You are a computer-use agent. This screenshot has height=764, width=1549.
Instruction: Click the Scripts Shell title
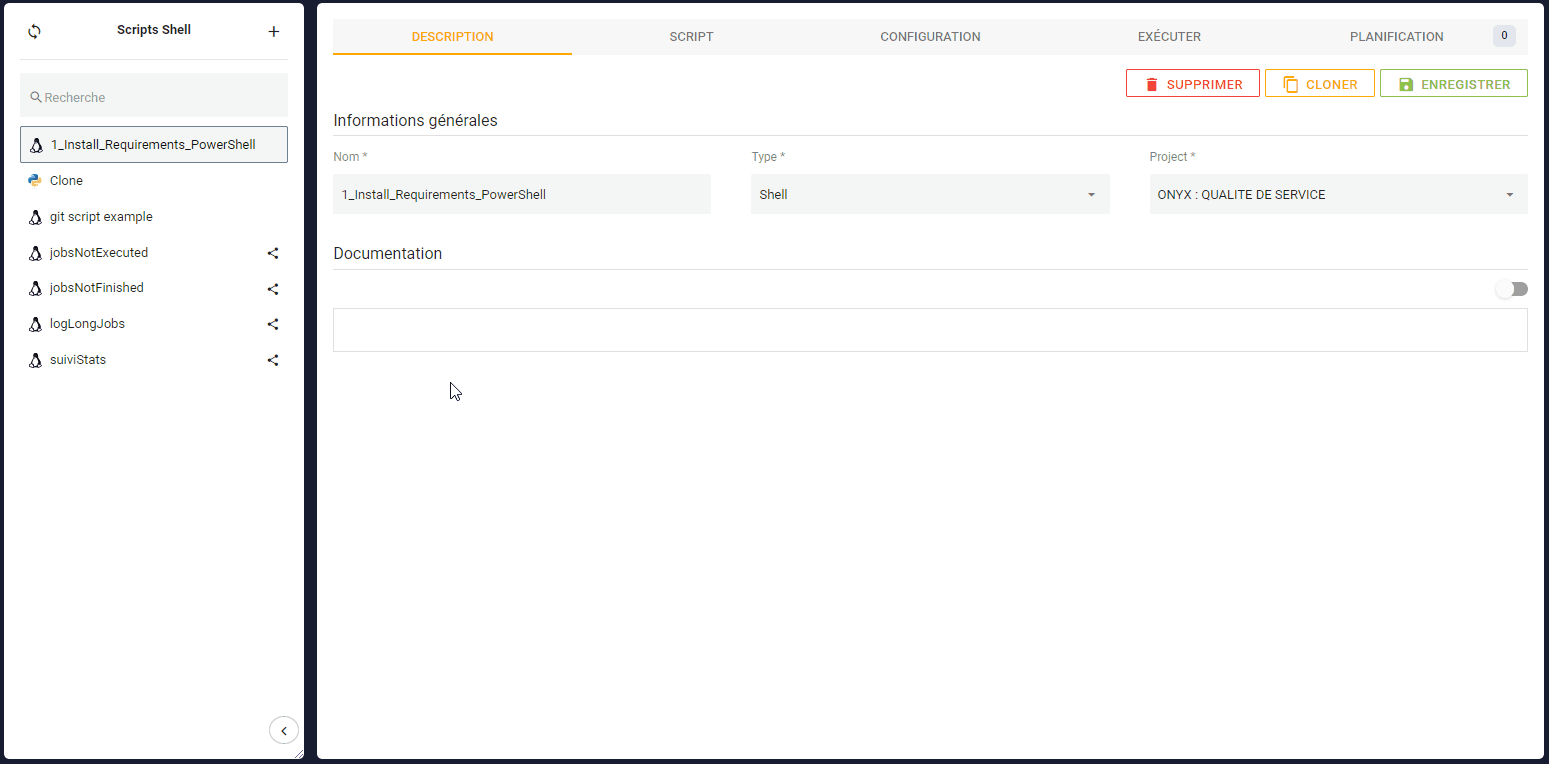pyautogui.click(x=154, y=30)
